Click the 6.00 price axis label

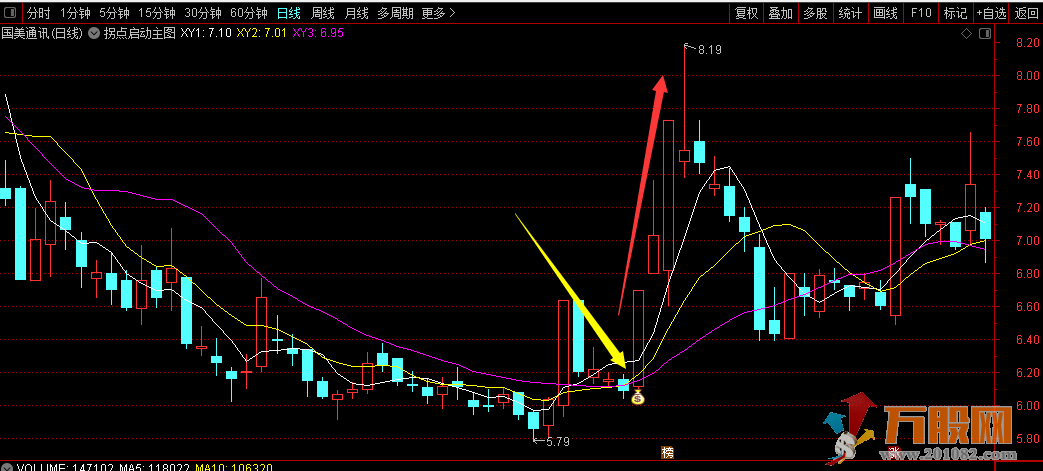tap(1028, 406)
